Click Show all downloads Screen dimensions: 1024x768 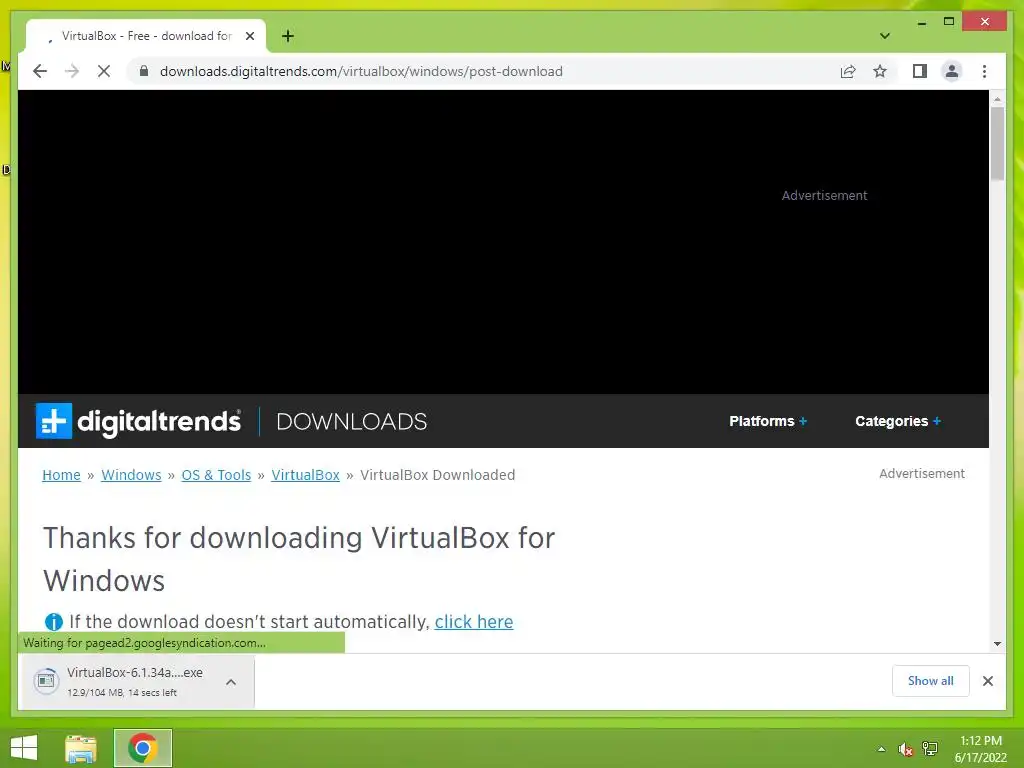[931, 680]
